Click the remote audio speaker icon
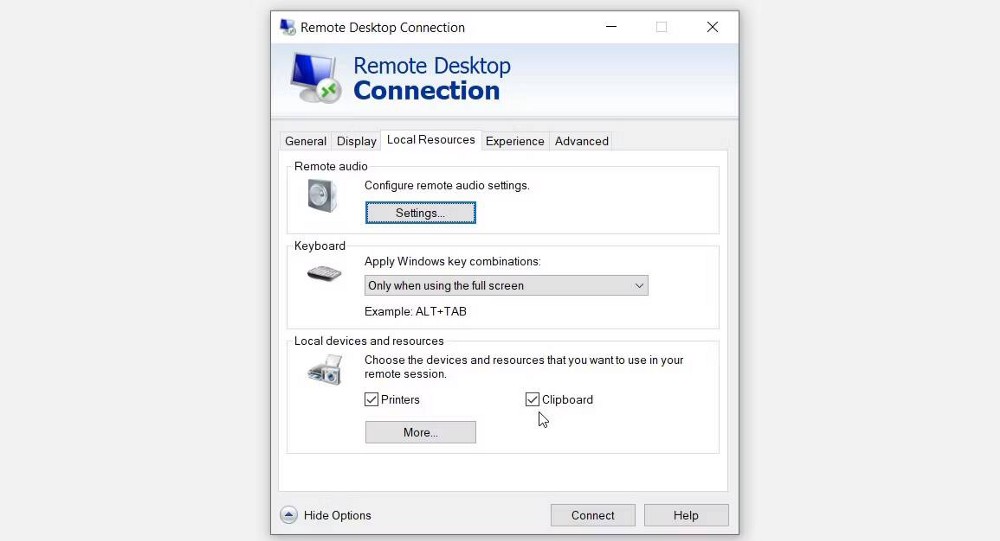1000x541 pixels. (322, 195)
